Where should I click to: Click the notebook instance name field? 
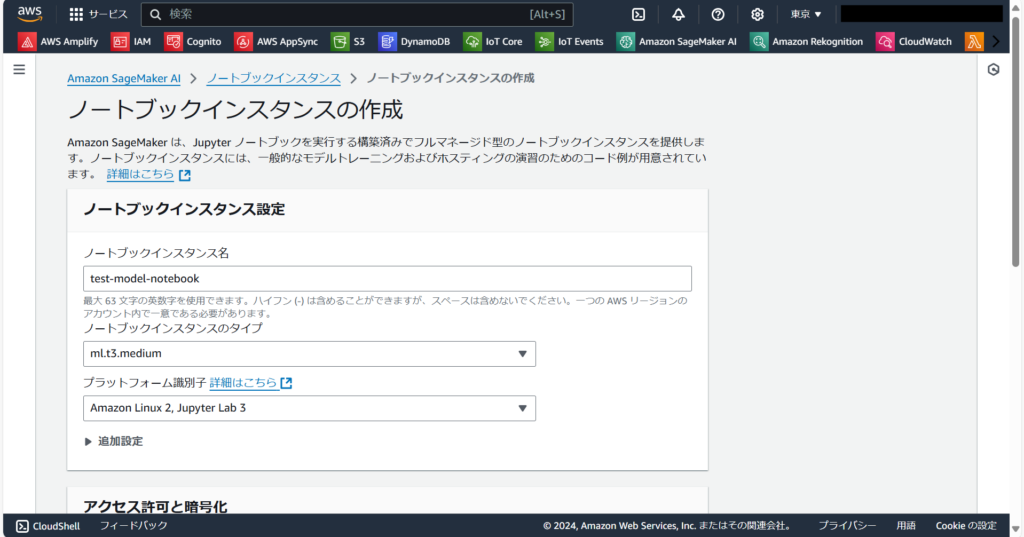387,278
